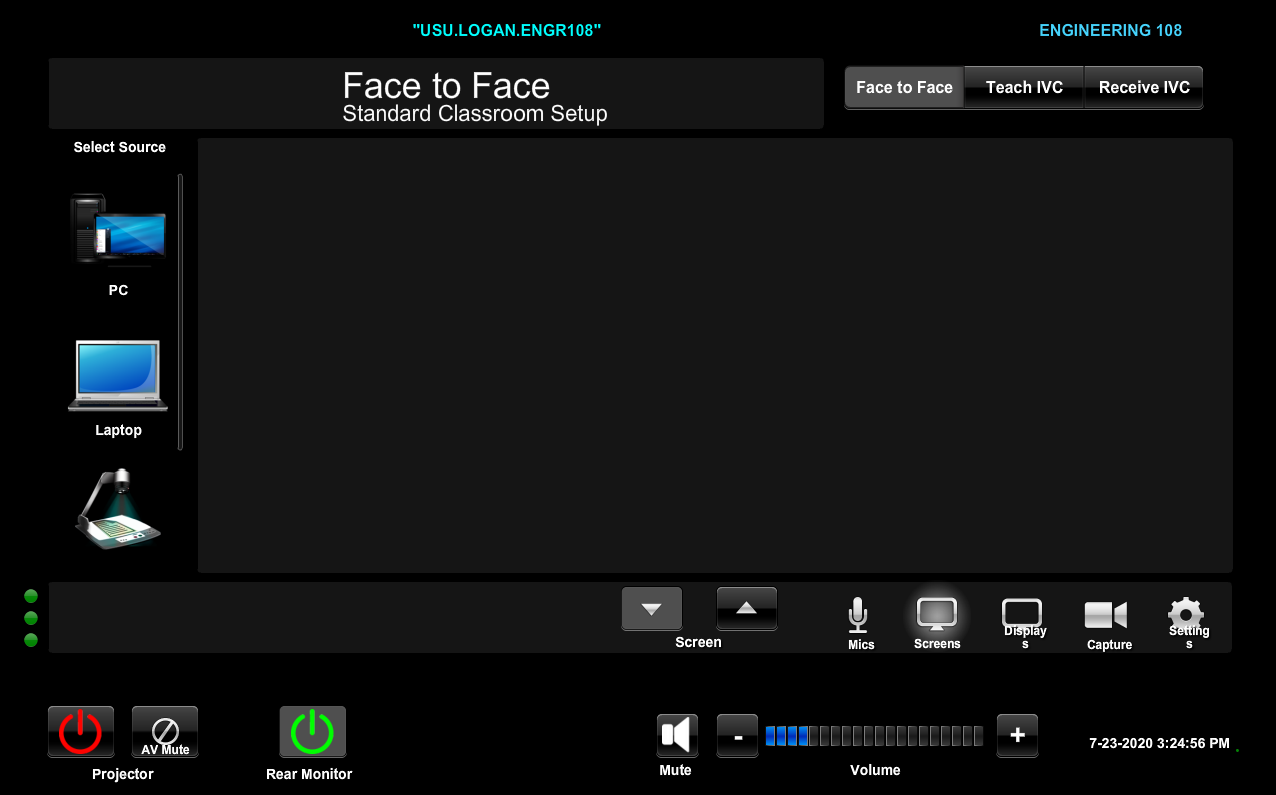Lower the projection screen

point(651,608)
